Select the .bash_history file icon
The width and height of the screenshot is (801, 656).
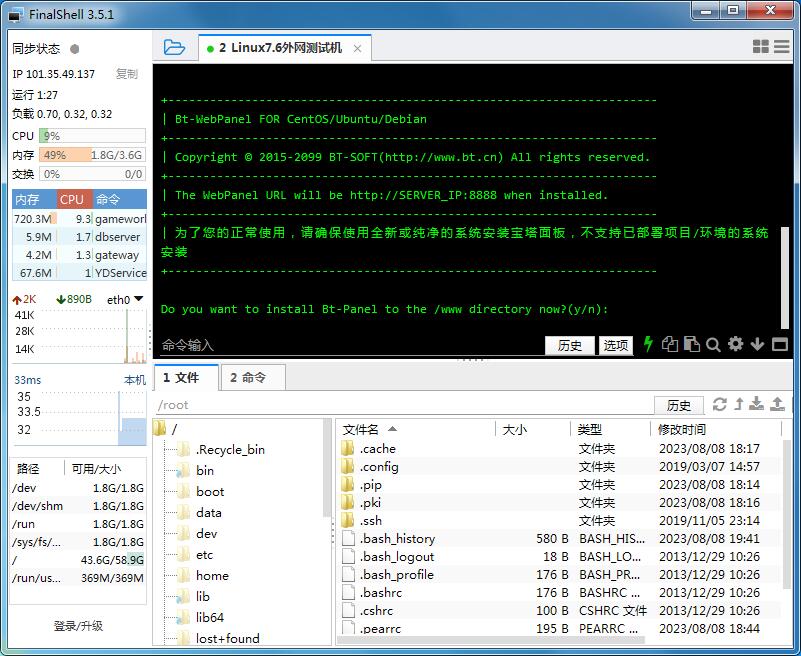point(348,538)
